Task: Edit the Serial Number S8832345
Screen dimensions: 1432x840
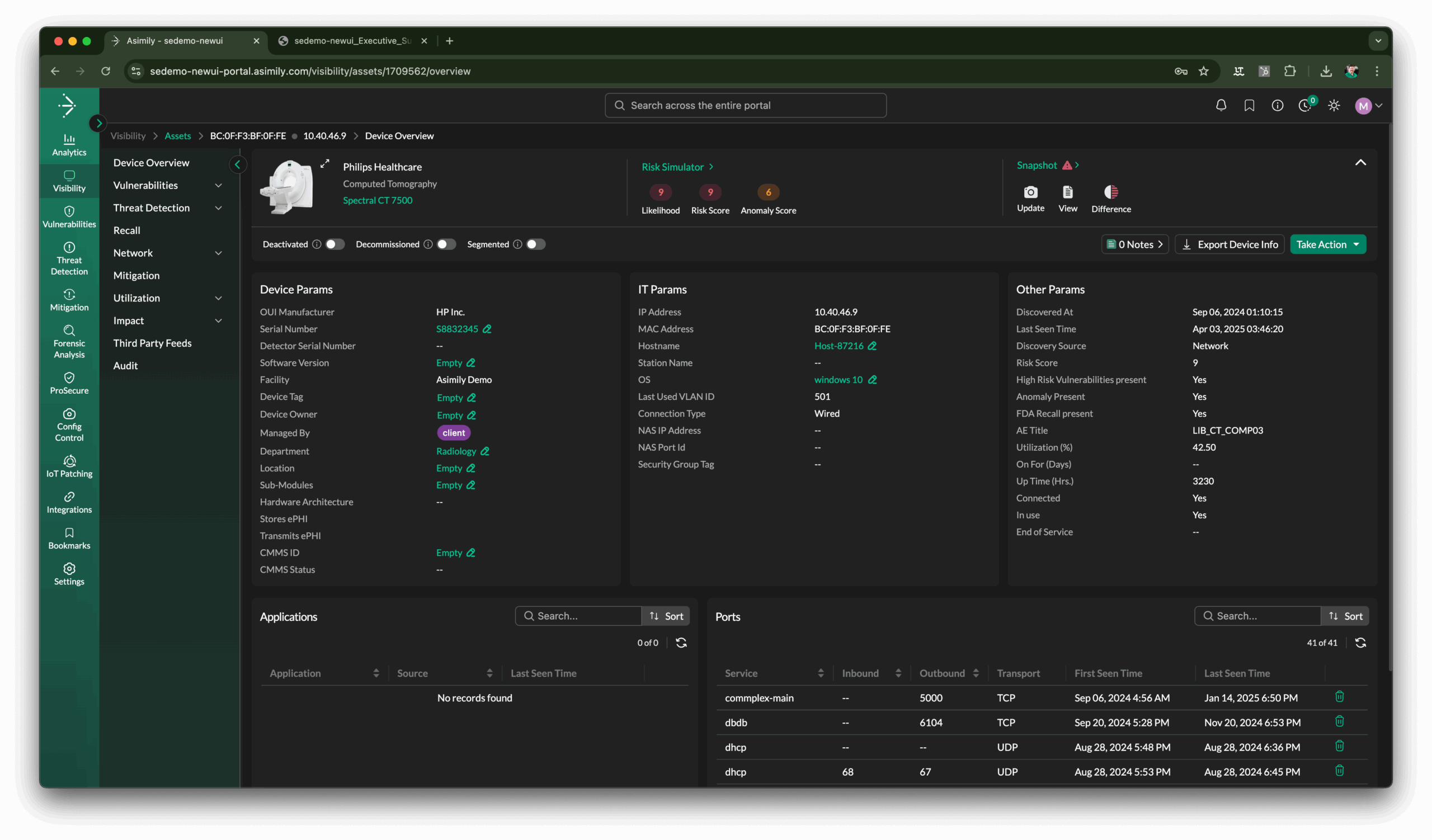Action: tap(487, 329)
